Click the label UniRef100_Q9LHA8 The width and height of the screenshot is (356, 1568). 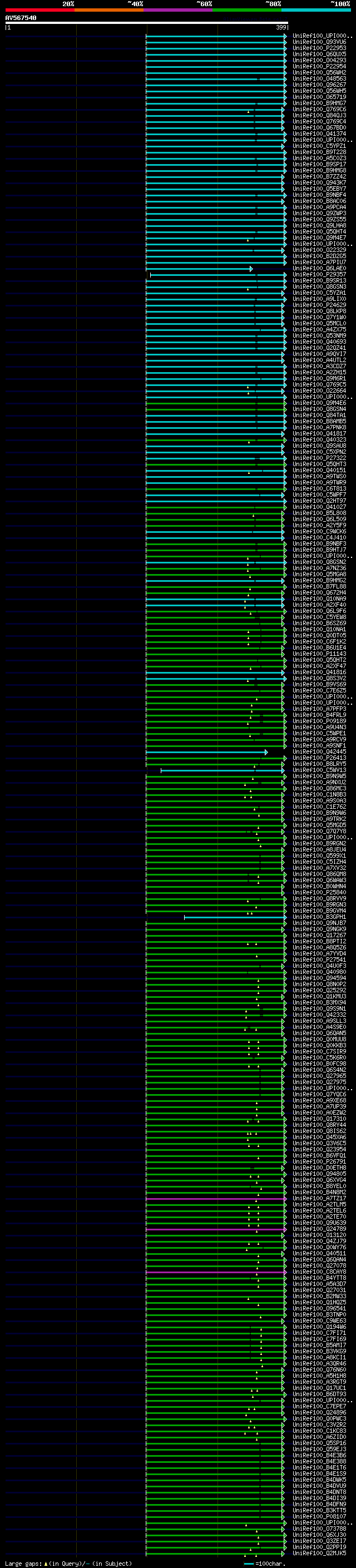tap(319, 225)
